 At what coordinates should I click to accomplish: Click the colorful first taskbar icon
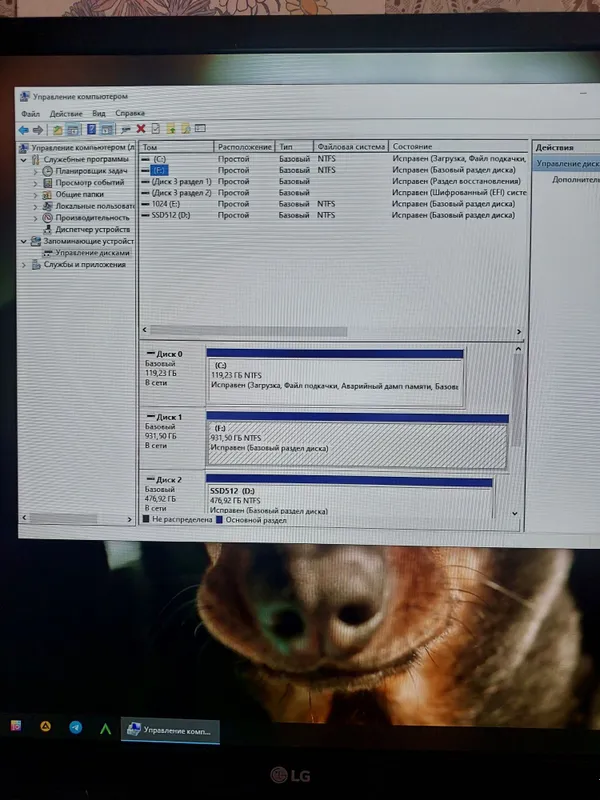pyautogui.click(x=16, y=725)
